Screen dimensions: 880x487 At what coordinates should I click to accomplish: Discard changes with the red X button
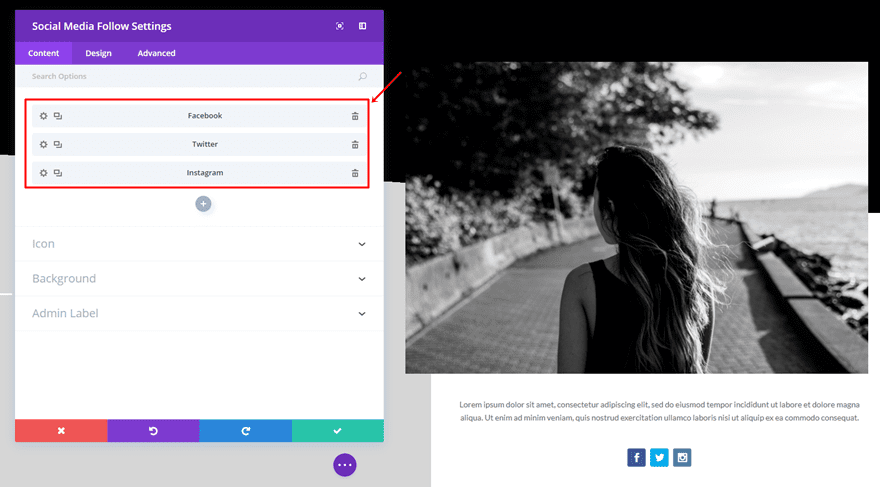coord(61,431)
